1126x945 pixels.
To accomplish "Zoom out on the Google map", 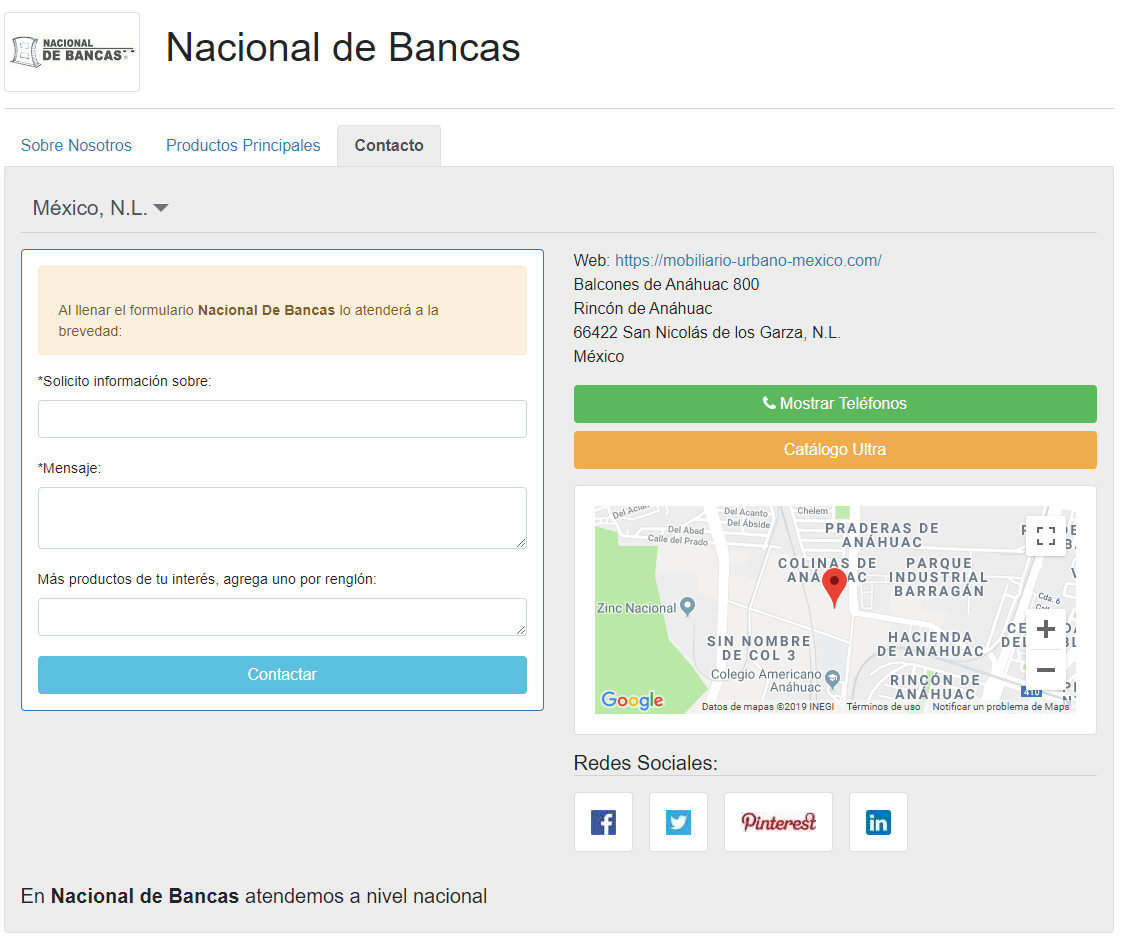I will (x=1046, y=669).
